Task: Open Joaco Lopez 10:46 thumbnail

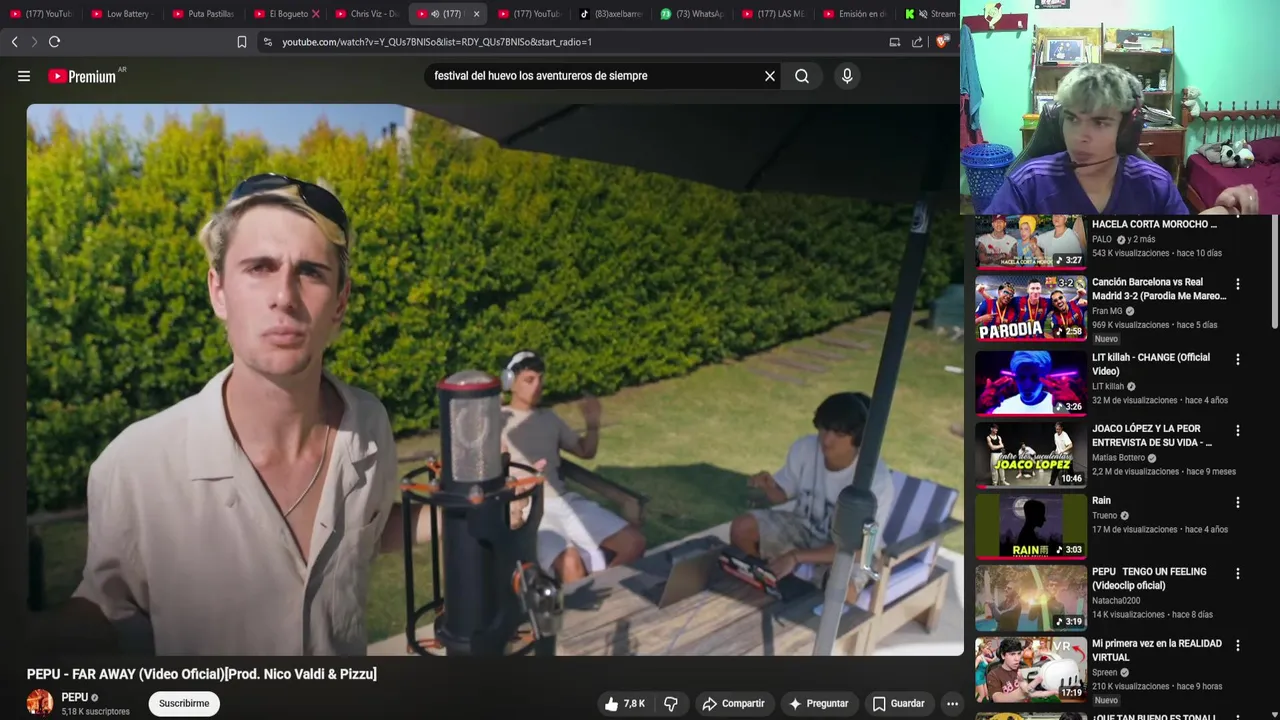Action: point(1031,455)
